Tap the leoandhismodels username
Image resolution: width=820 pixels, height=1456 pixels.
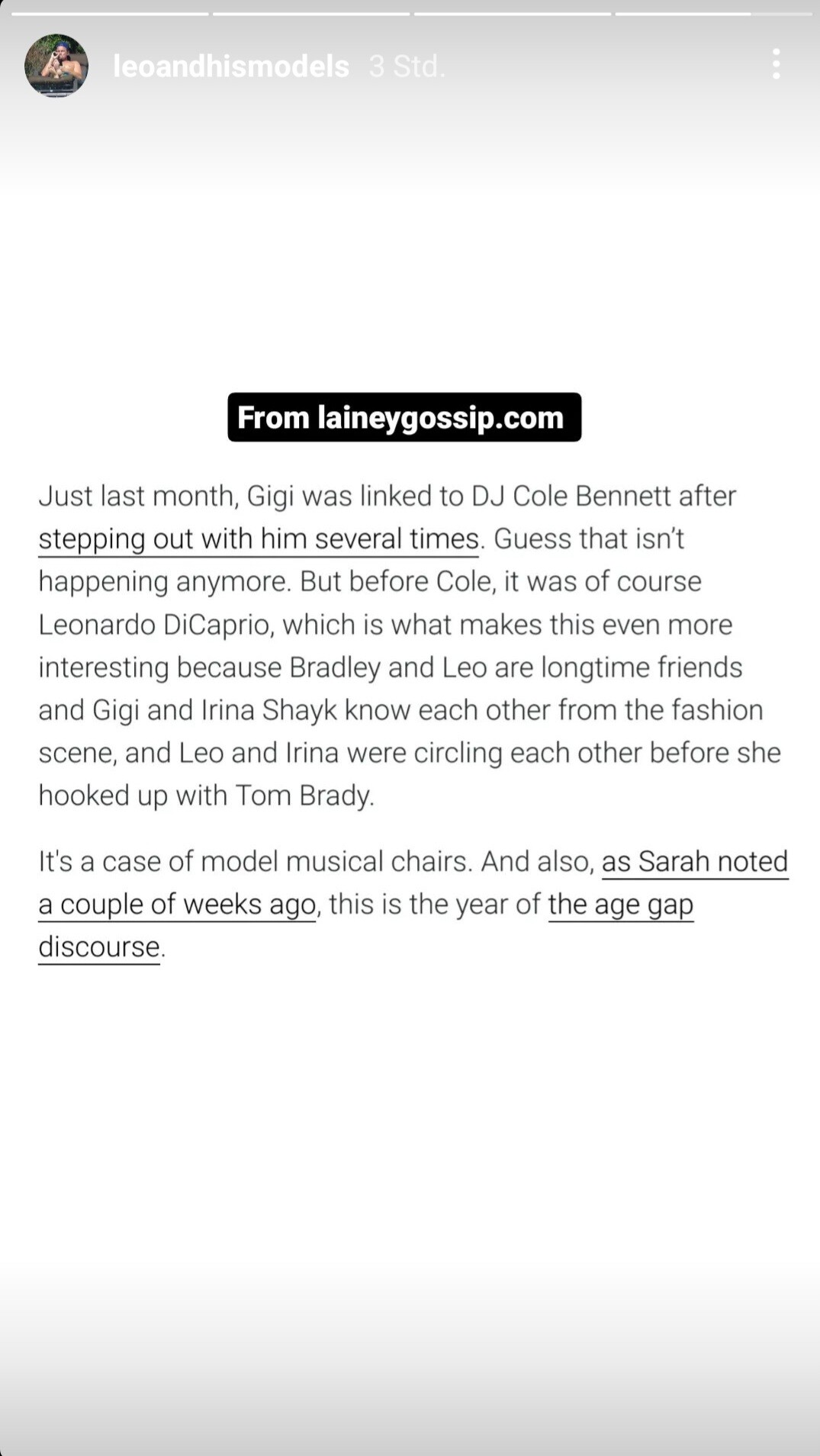coord(230,66)
